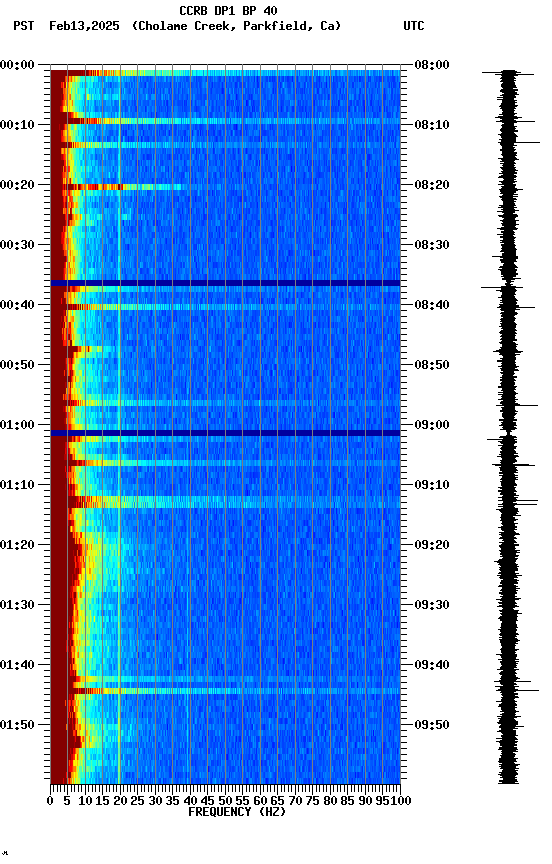Click the 01:30 PST time label
The width and height of the screenshot is (552, 864).
pyautogui.click(x=17, y=605)
